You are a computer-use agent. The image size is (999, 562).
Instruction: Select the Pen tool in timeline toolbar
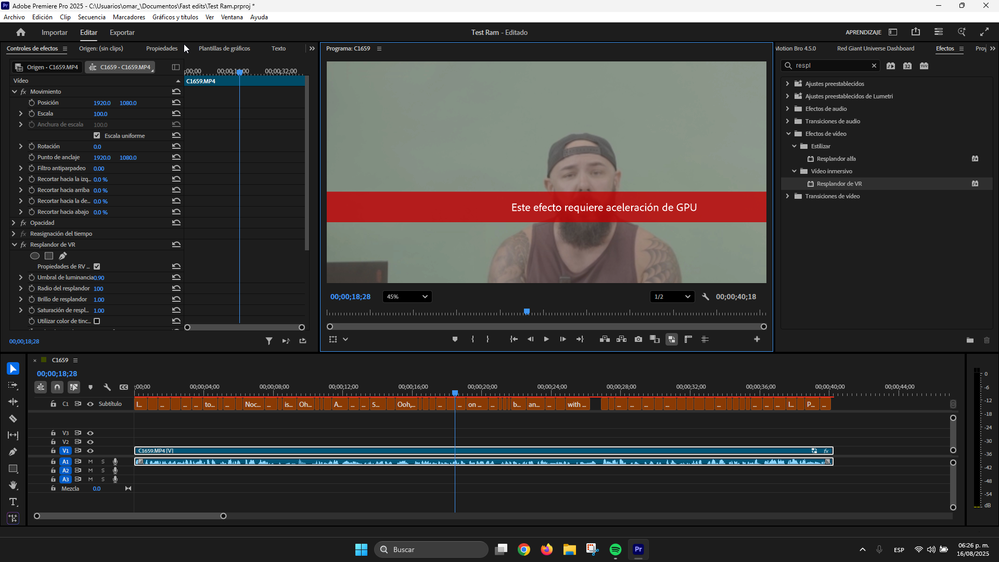(13, 452)
